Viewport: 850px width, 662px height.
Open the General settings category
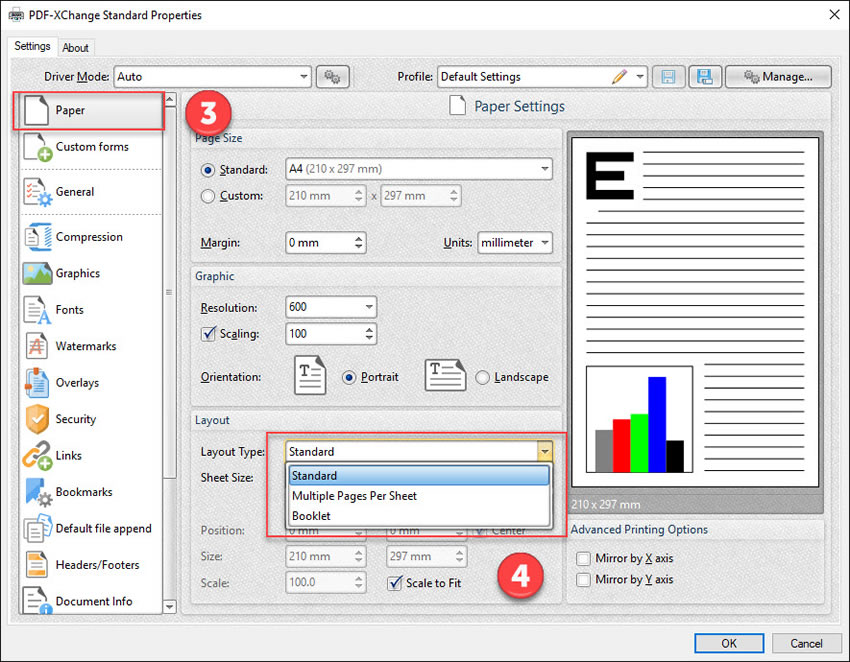coord(89,192)
